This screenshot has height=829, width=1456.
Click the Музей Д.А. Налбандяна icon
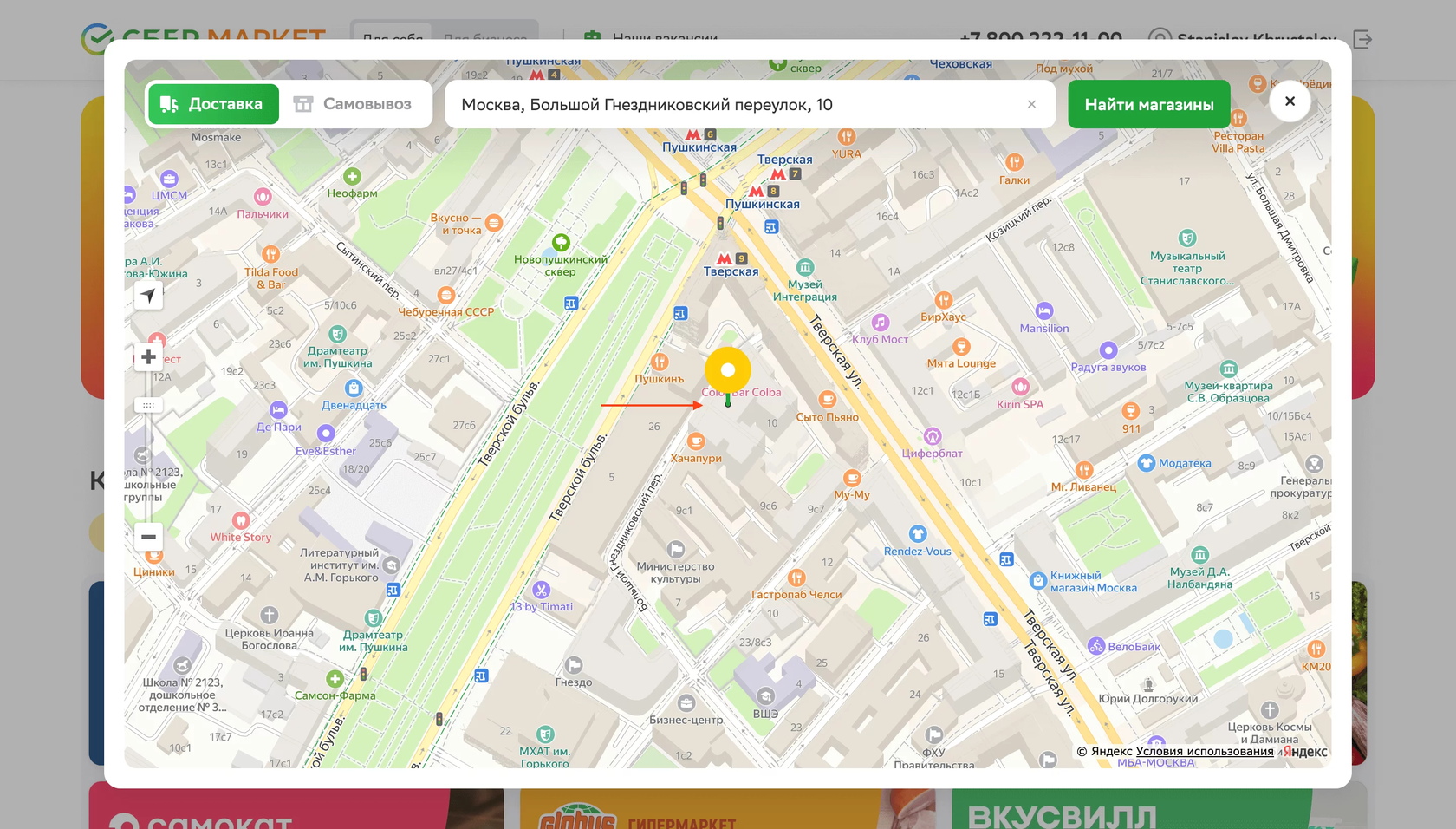coord(1199,555)
